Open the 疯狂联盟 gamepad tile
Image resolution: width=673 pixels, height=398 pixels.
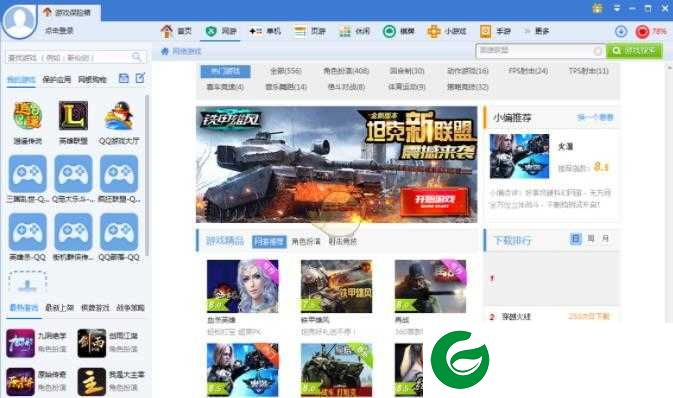point(119,174)
